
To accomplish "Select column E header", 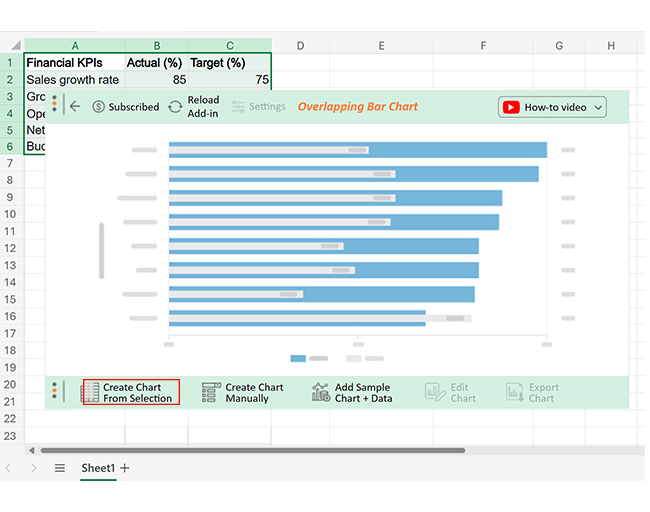I will pos(381,46).
